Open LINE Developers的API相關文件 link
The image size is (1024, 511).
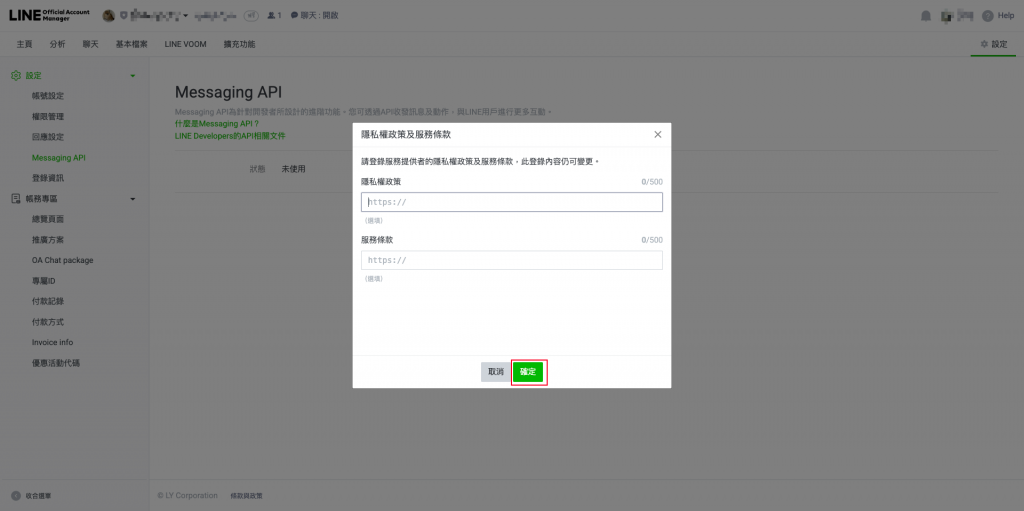coord(230,136)
